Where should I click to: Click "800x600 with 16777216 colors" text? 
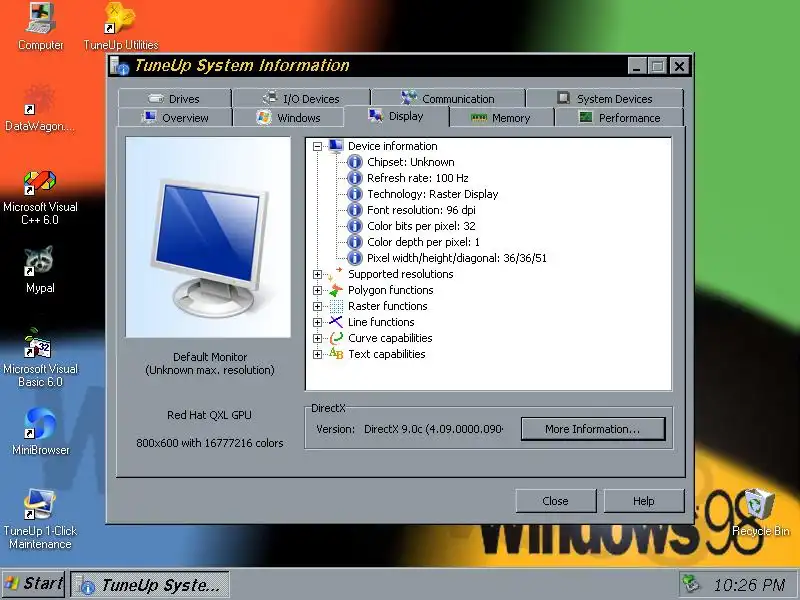209,443
